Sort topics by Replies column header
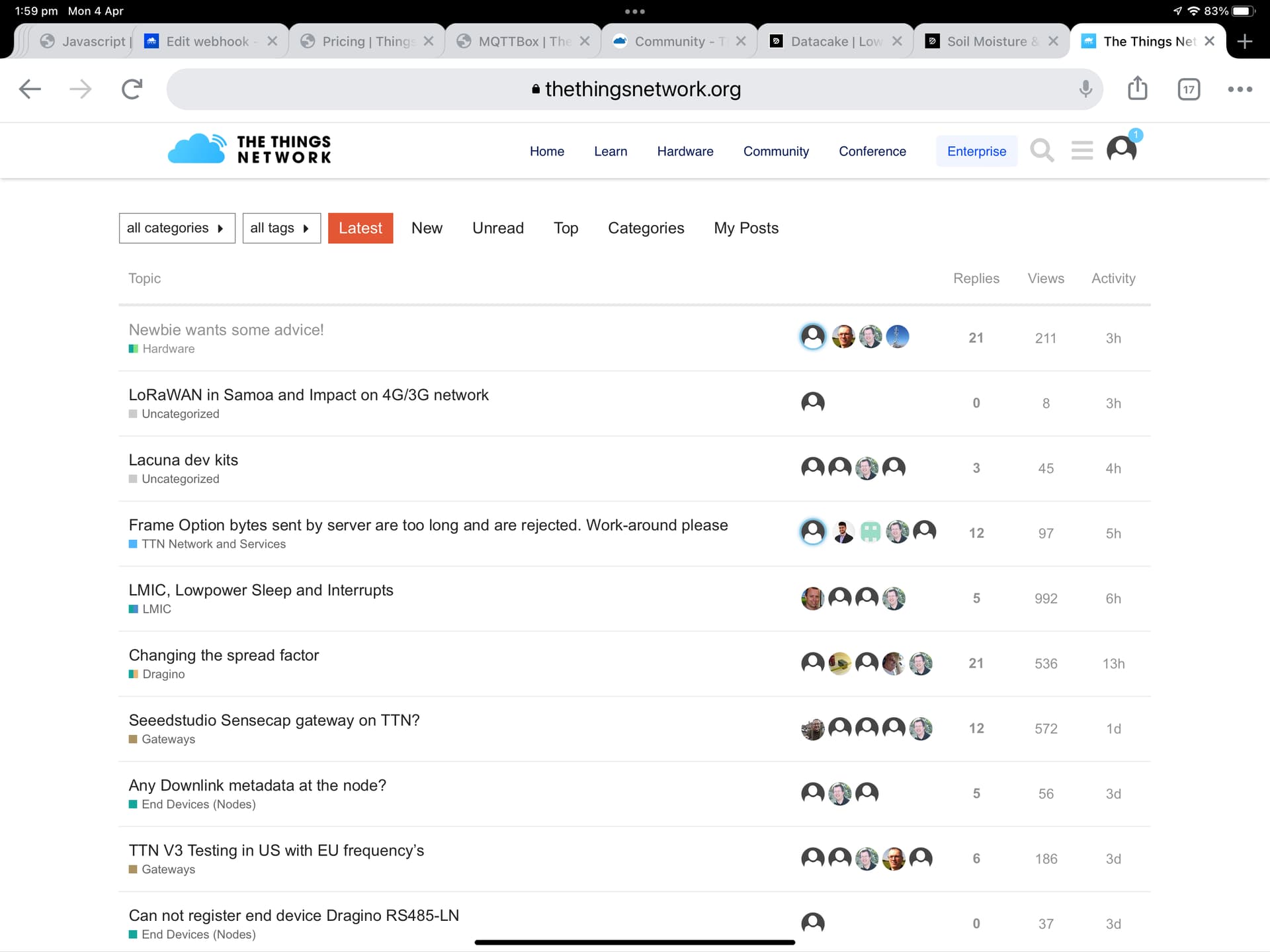 click(976, 279)
